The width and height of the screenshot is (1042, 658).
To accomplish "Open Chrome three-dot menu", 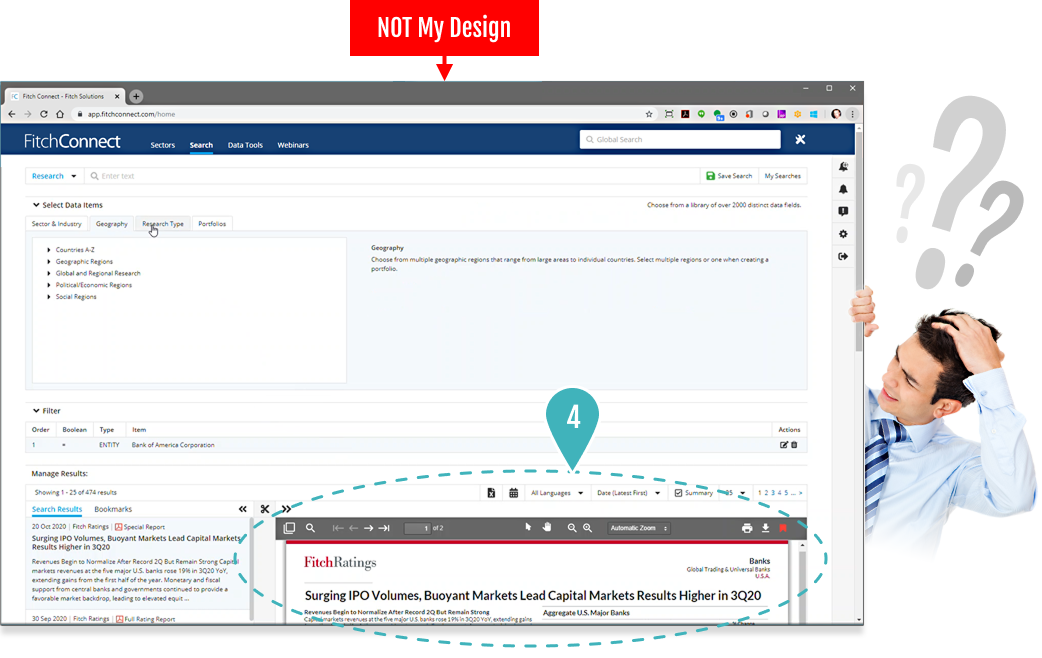I will click(853, 114).
